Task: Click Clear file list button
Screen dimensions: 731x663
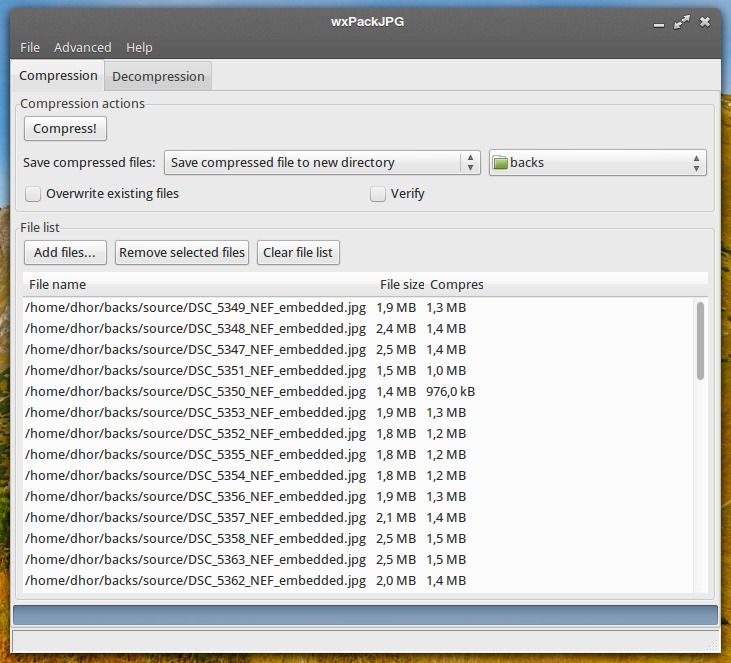Action: [x=298, y=253]
